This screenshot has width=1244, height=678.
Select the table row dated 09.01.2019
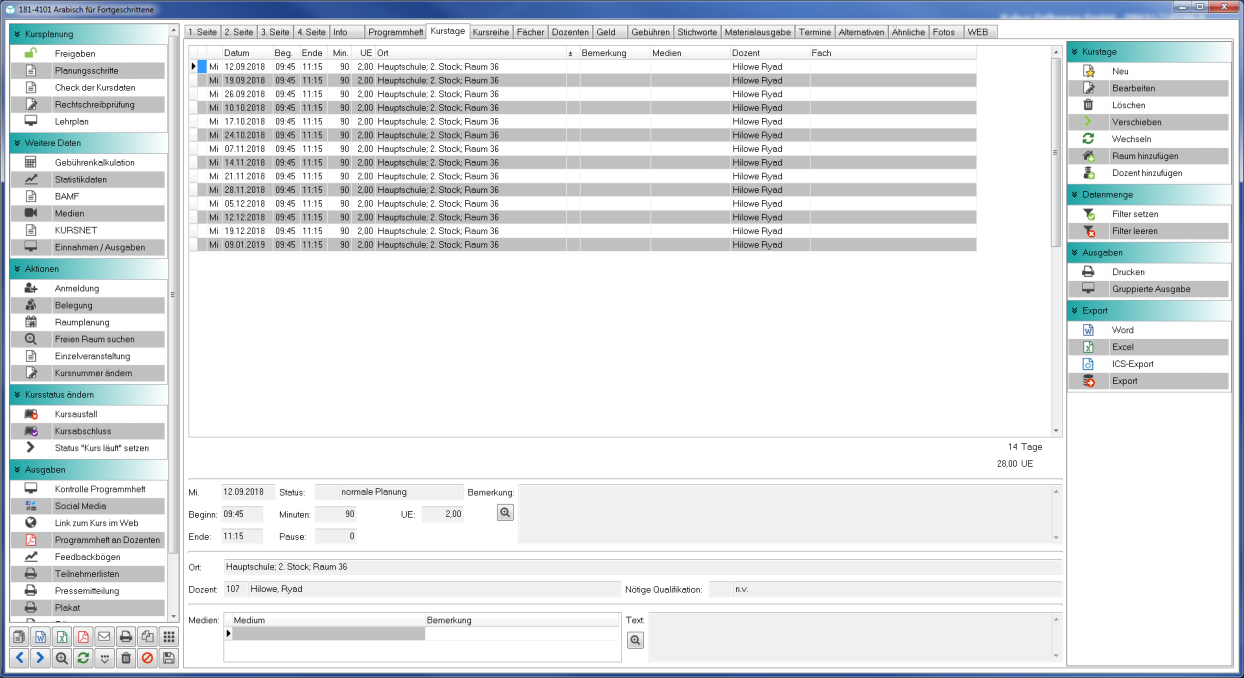[x=583, y=244]
